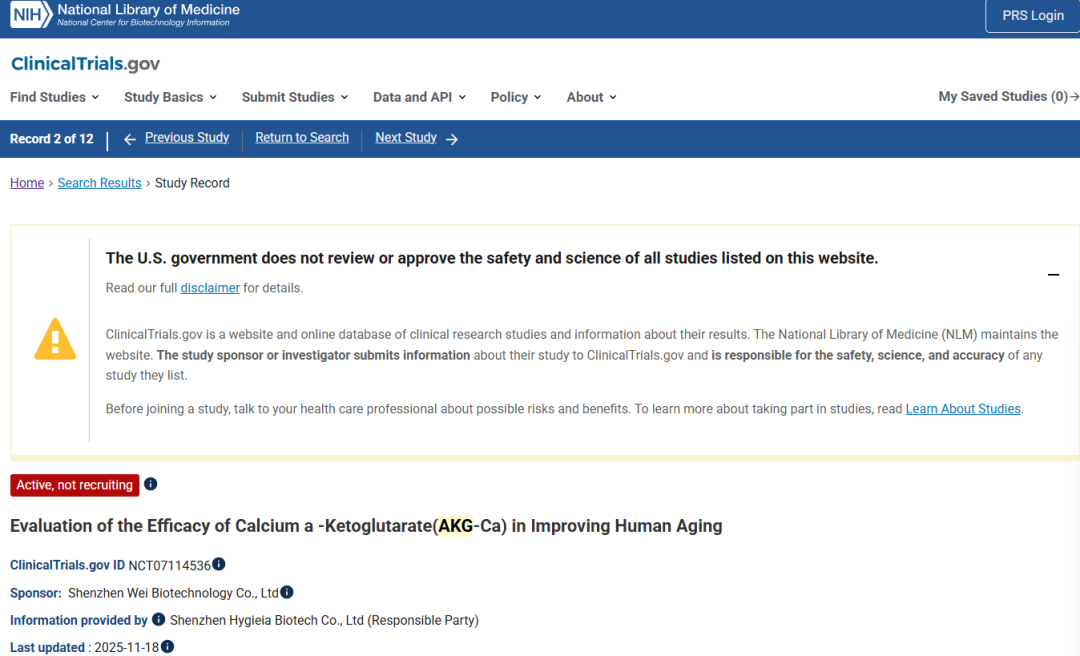Expand the Data and API menu
The height and width of the screenshot is (656, 1080).
click(x=419, y=97)
